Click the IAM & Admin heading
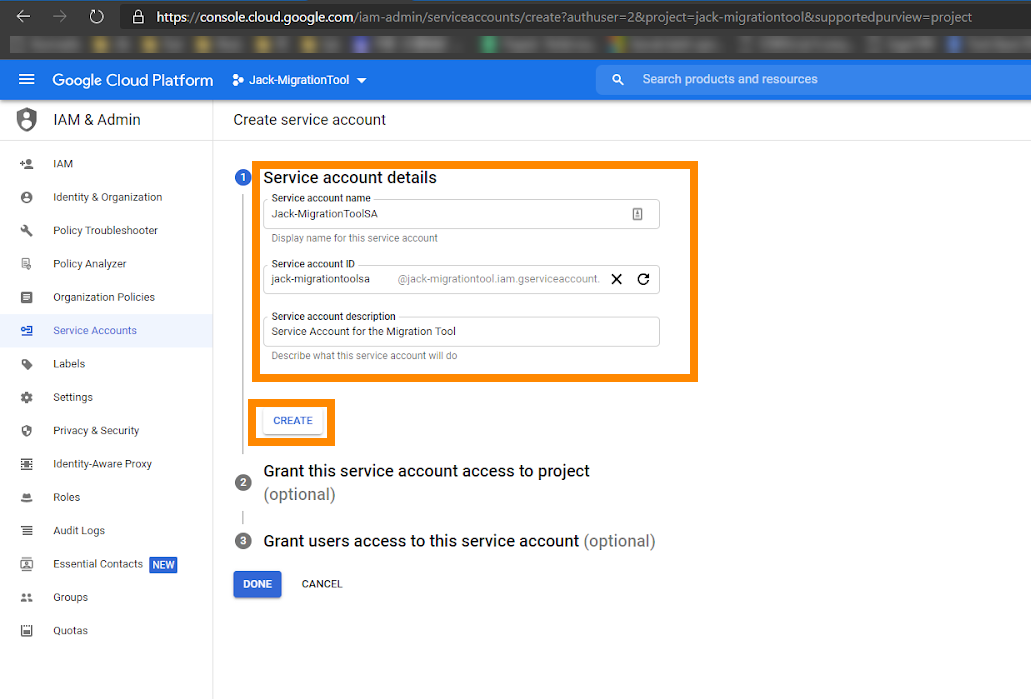 (97, 120)
